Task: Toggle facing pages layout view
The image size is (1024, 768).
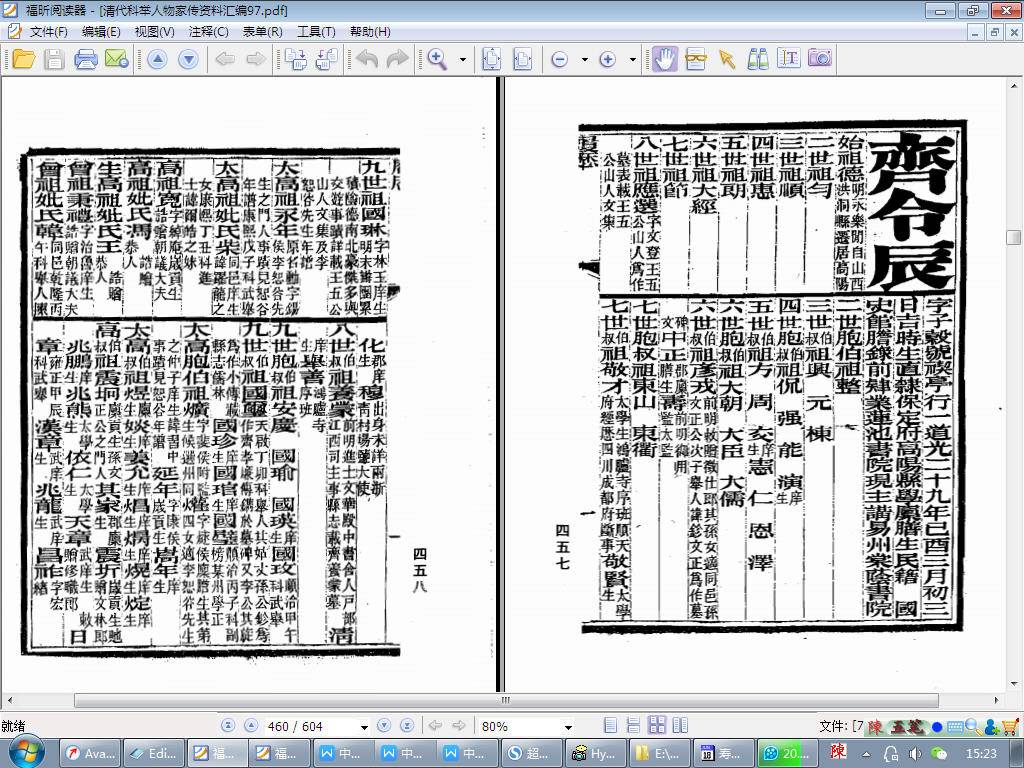Action: (x=657, y=726)
